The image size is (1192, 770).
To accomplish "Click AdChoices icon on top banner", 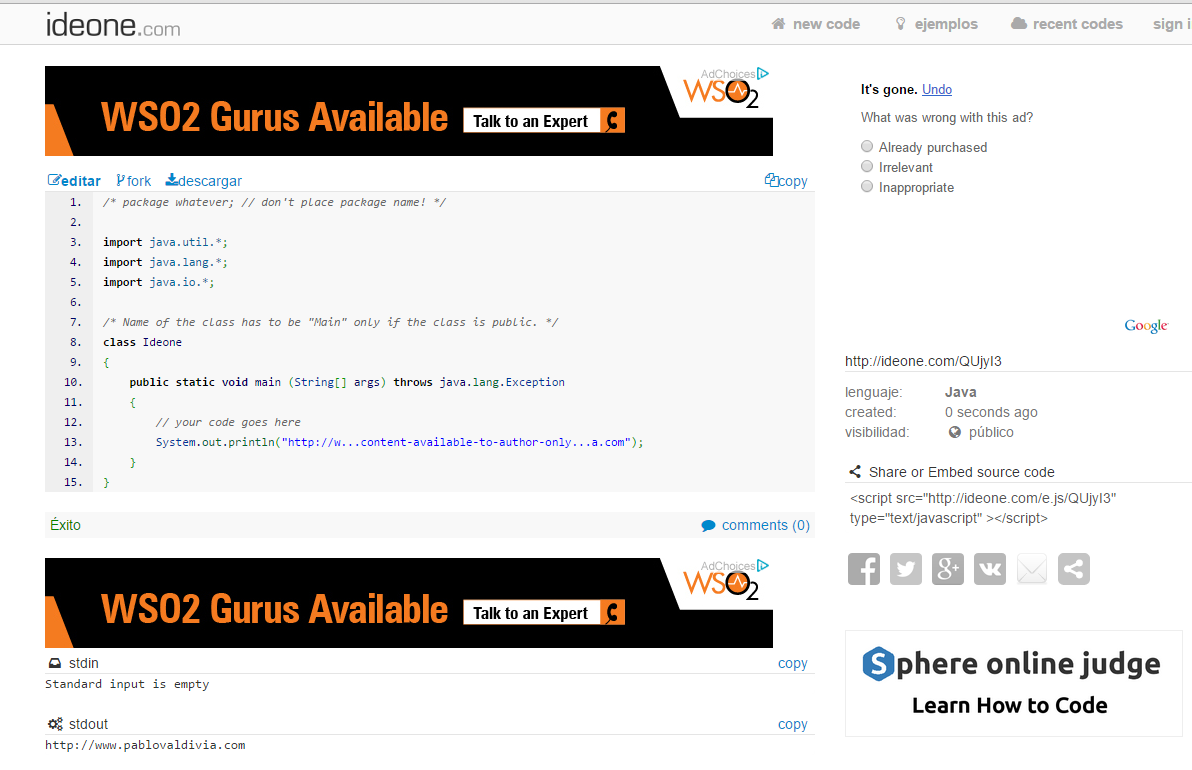I will pyautogui.click(x=763, y=74).
